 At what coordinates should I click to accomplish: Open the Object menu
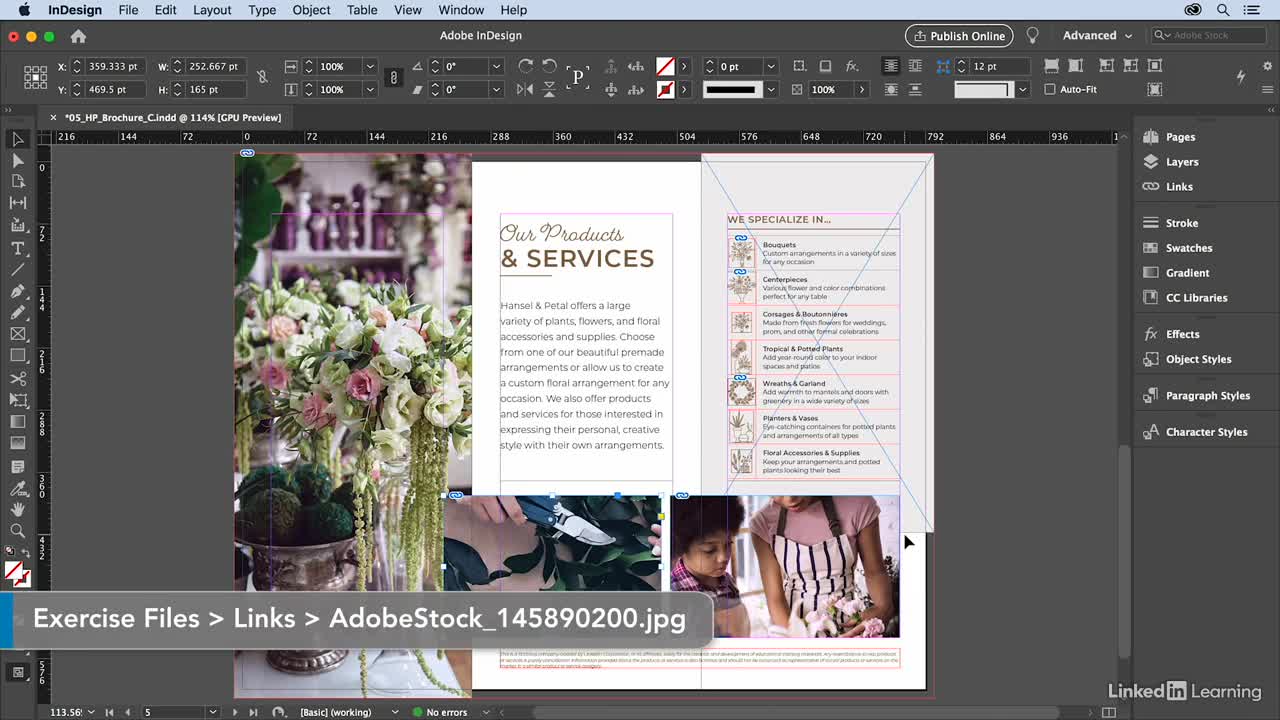coord(311,10)
